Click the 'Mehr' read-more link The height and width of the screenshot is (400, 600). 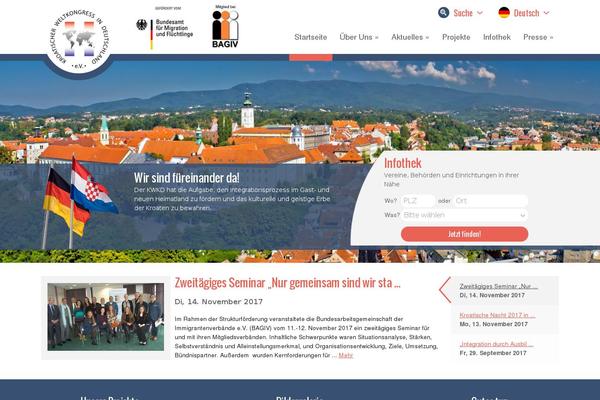346,356
